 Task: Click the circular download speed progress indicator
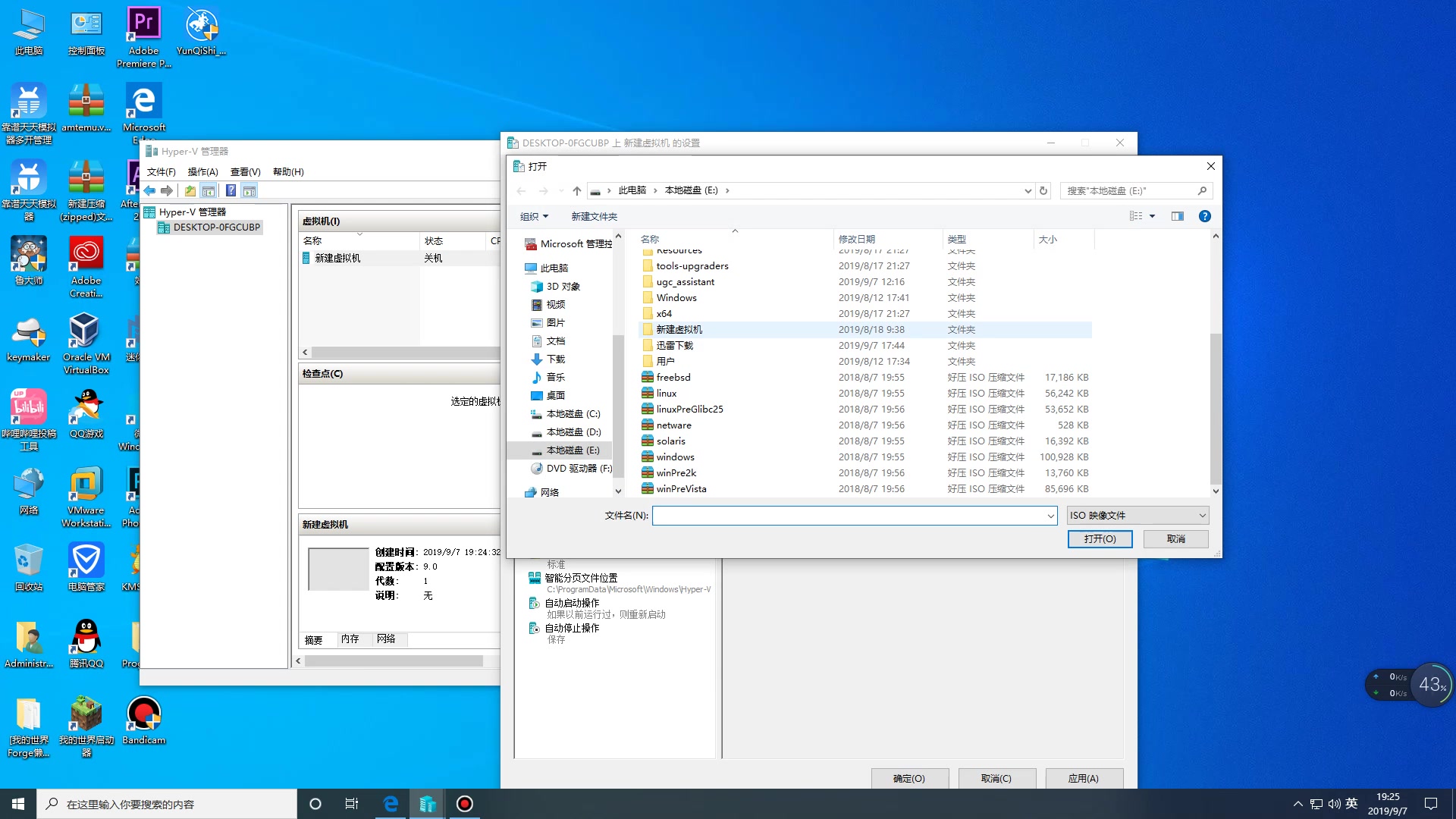pyautogui.click(x=1432, y=684)
